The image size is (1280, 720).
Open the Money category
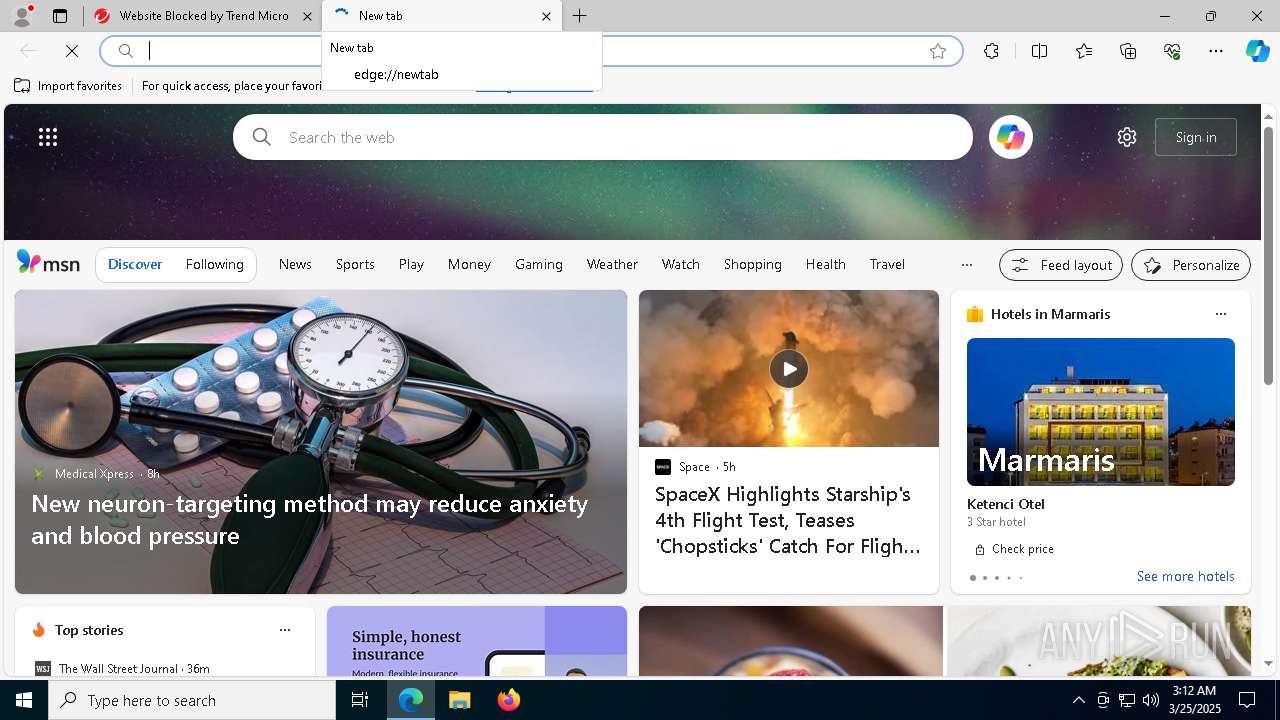pyautogui.click(x=469, y=264)
